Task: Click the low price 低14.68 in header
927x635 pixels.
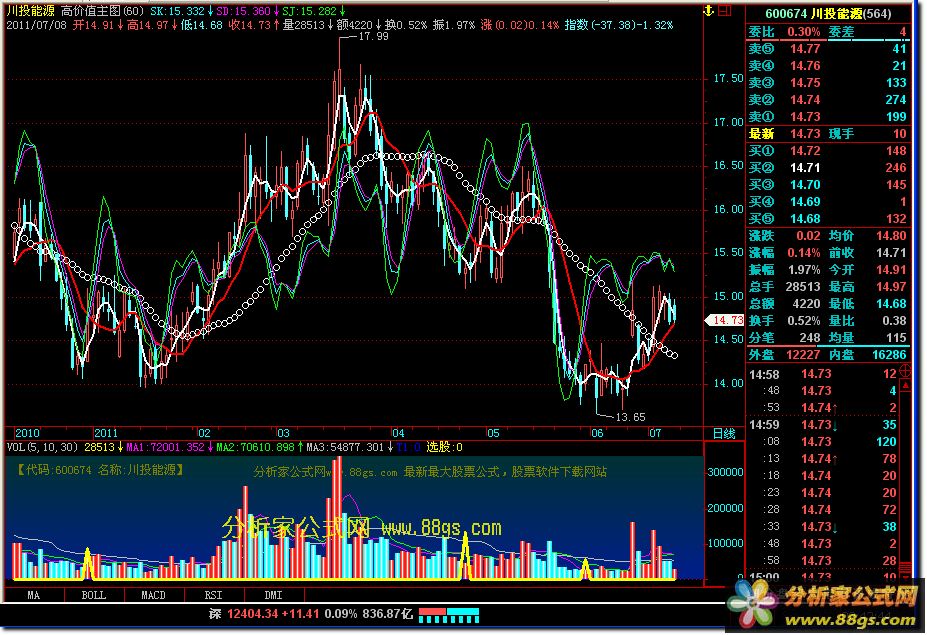Action: (x=202, y=25)
